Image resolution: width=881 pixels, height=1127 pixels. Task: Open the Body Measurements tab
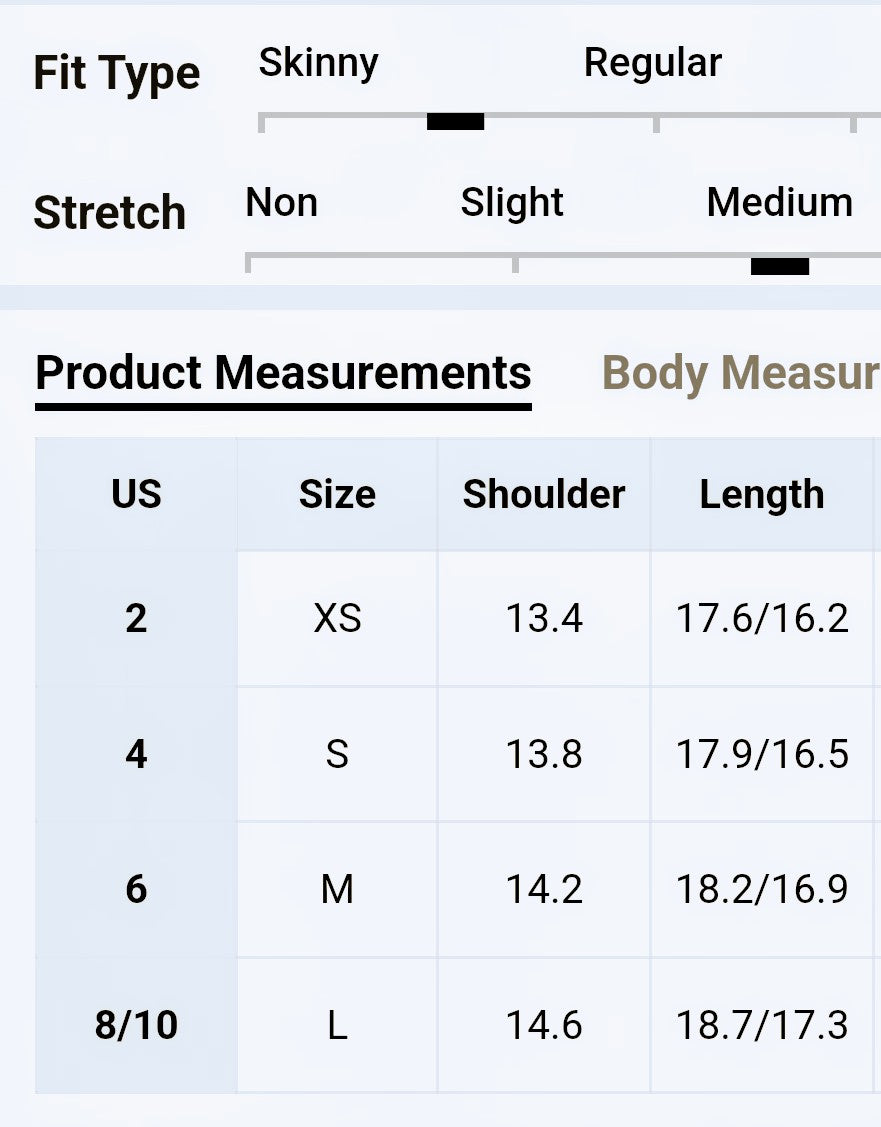pos(740,374)
